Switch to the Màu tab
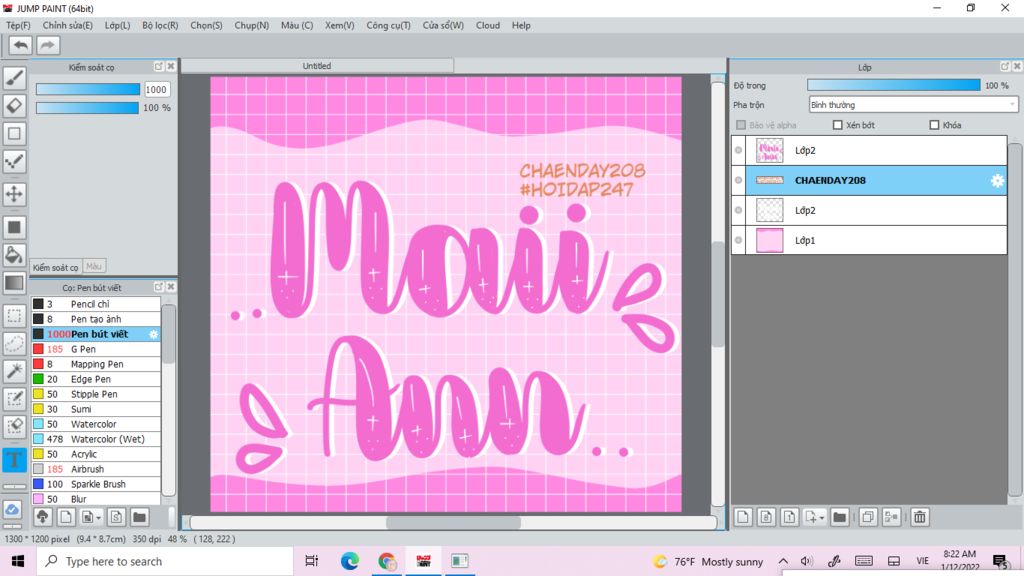Screen dimensions: 1024x576 pos(94,266)
